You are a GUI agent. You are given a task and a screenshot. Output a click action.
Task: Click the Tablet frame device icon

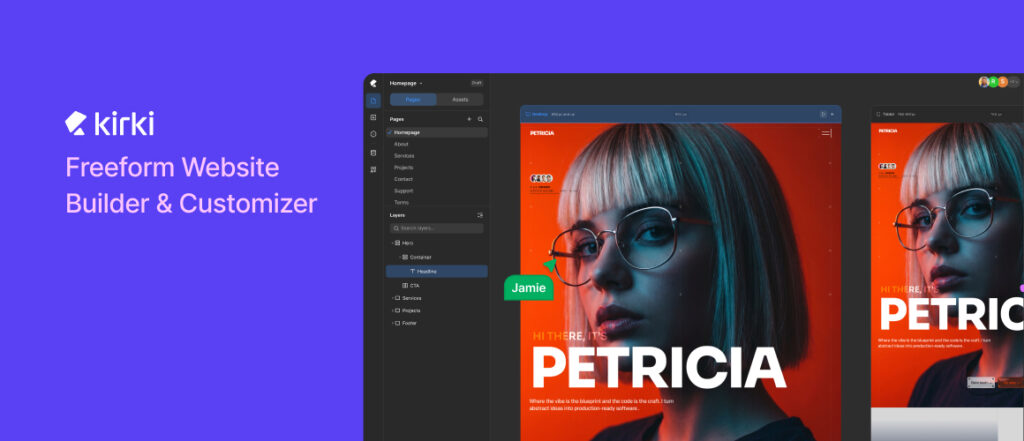[878, 114]
